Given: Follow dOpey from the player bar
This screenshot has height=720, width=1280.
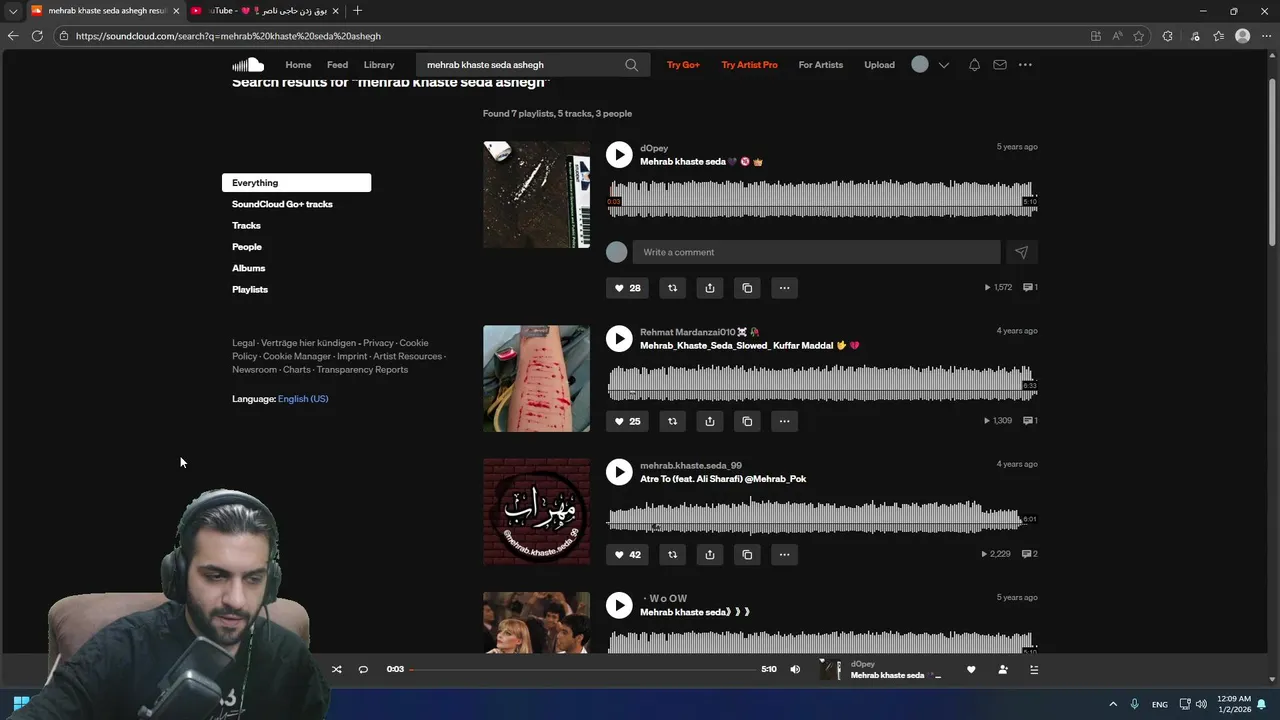Looking at the screenshot, I should coord(1003,670).
